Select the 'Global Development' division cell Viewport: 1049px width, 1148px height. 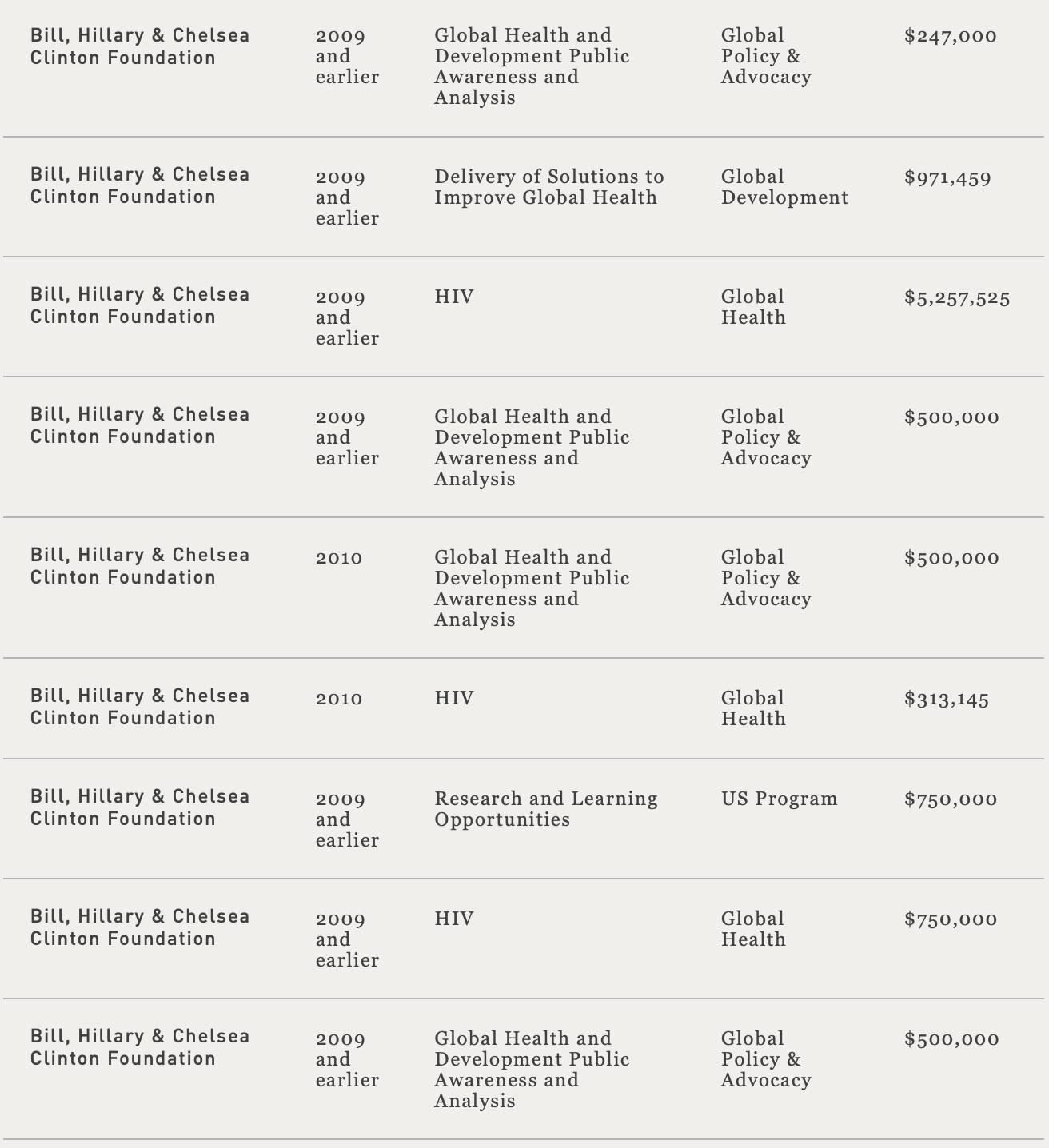point(784,187)
